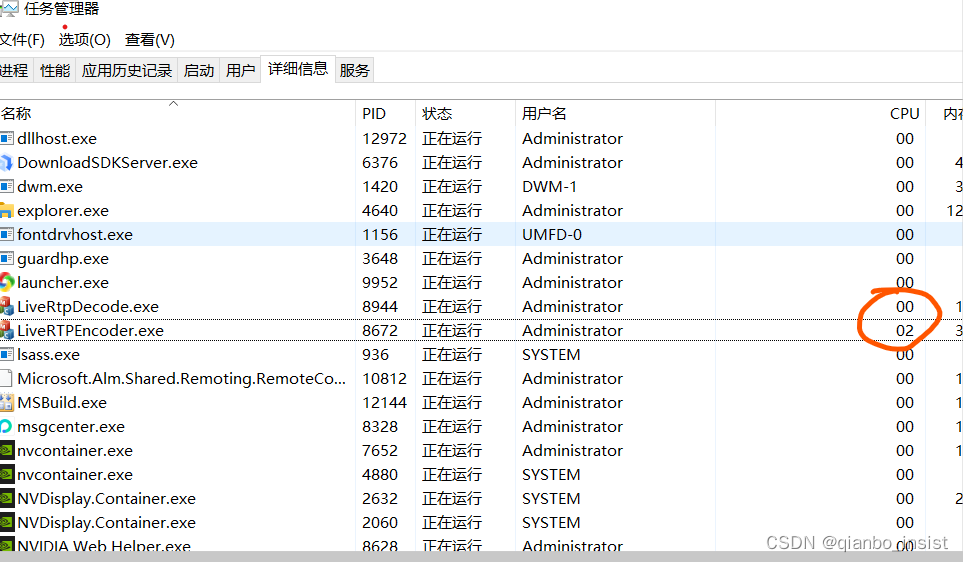Select the 详细信息 tab

[298, 69]
